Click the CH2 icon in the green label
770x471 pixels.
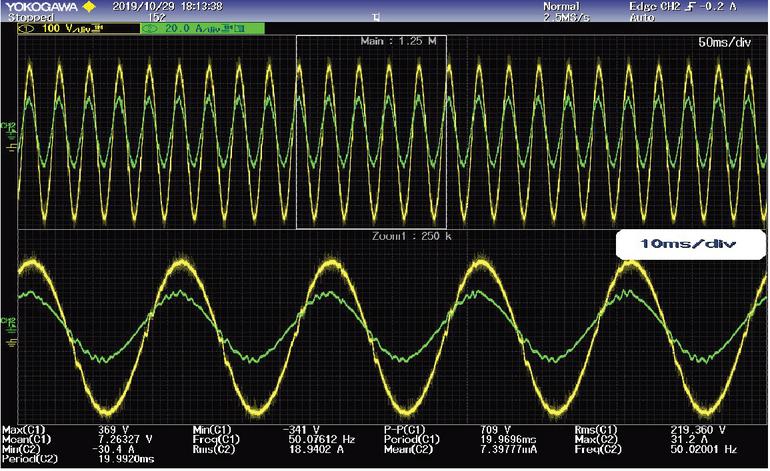pos(151,30)
